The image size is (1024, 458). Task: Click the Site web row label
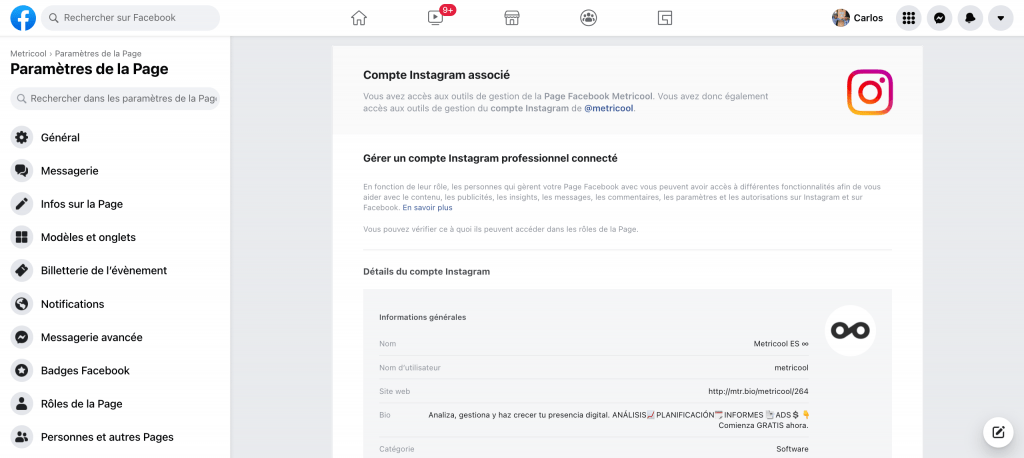394,391
